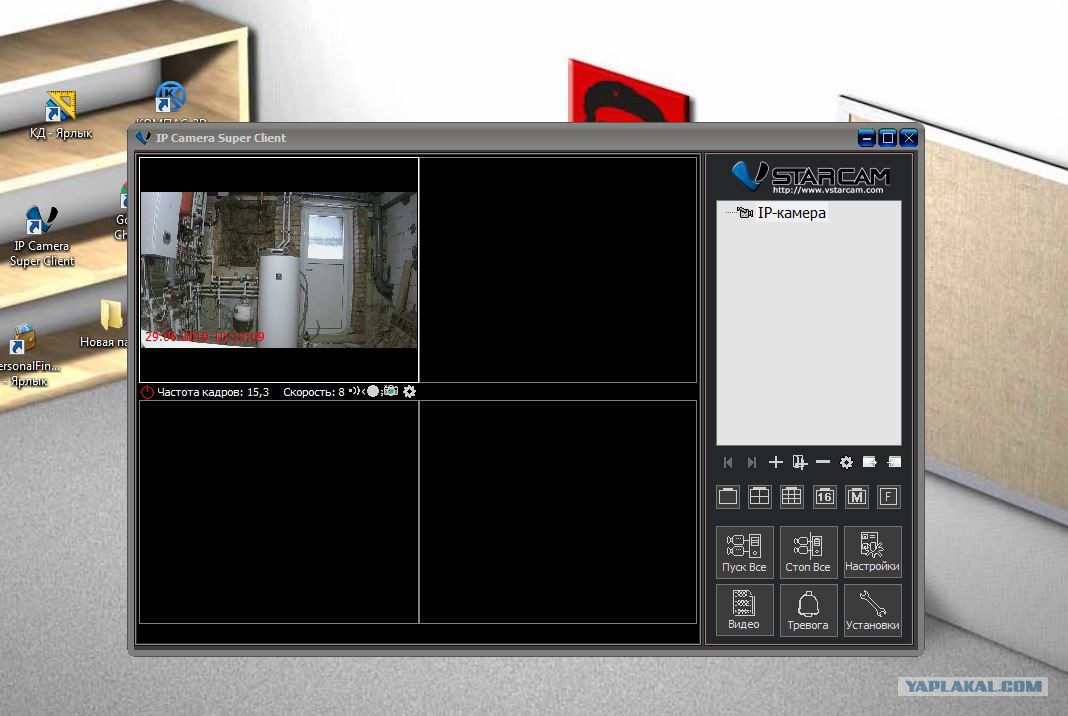Screen dimensions: 1068x716
Task: Click the M layout mode icon
Action: click(857, 497)
